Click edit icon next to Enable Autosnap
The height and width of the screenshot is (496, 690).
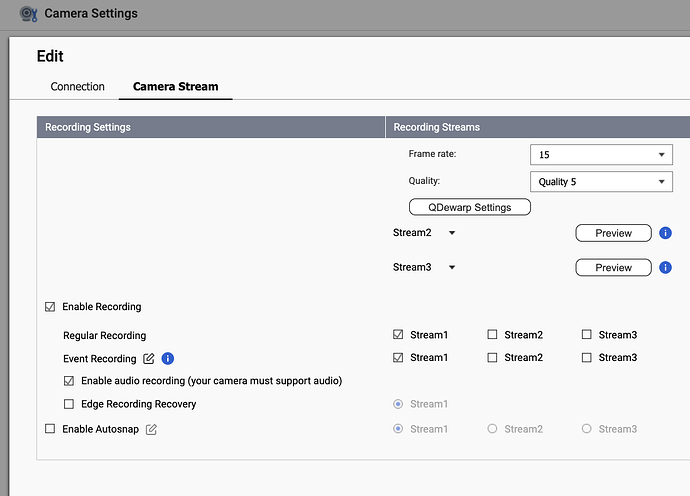152,429
